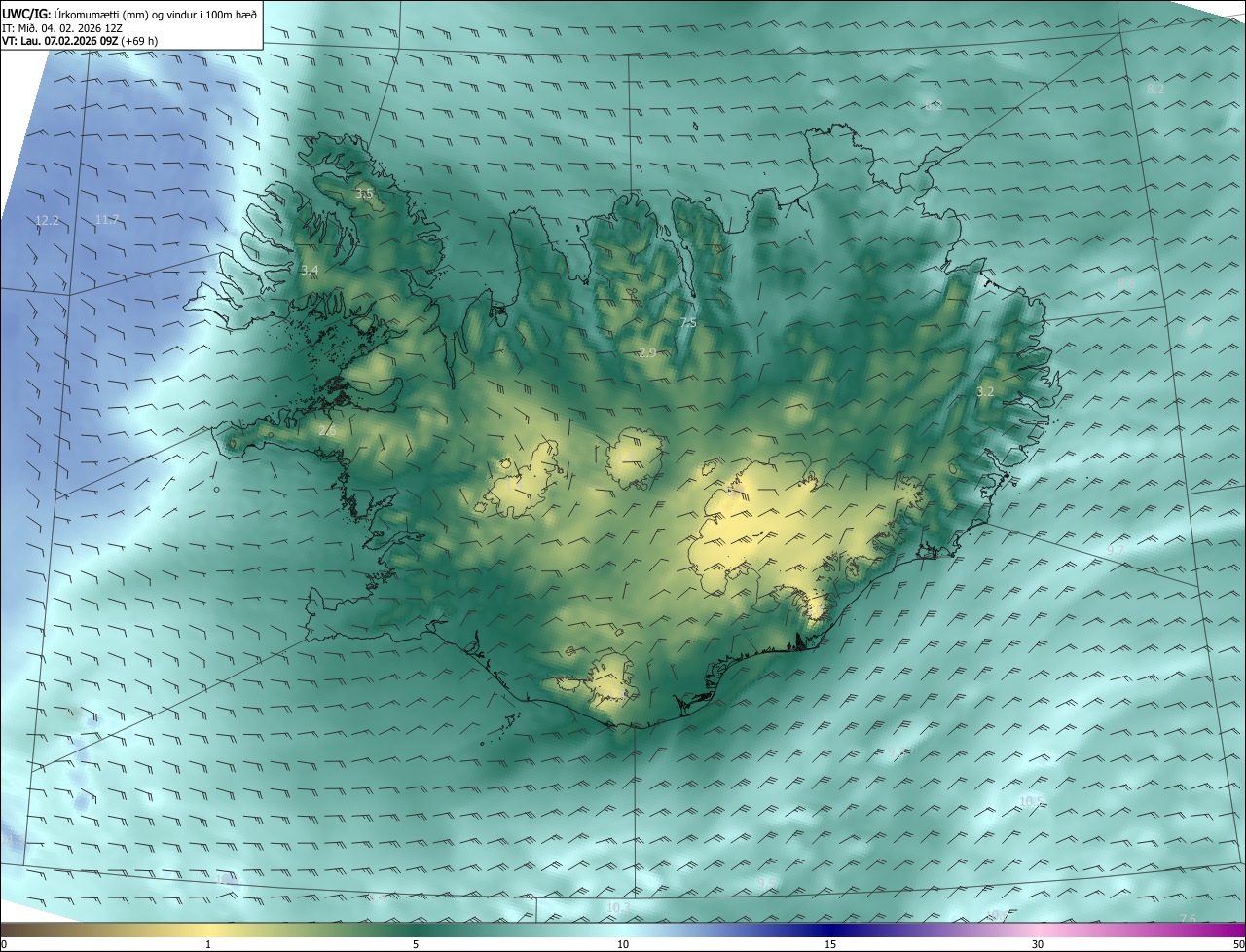
Task: Click the color scale tick label 50
Action: click(x=1238, y=944)
